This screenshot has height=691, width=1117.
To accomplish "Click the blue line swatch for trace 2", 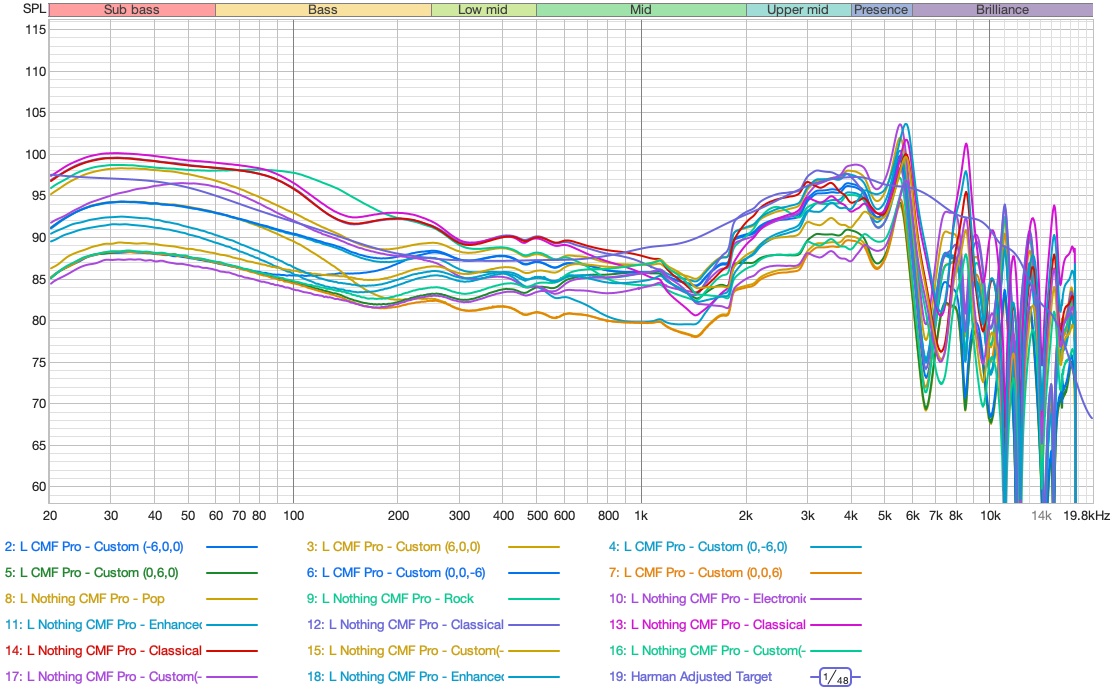I will [x=232, y=547].
